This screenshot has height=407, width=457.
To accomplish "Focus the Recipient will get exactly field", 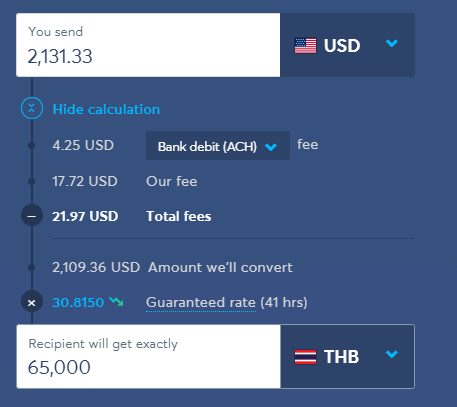I will click(x=148, y=356).
